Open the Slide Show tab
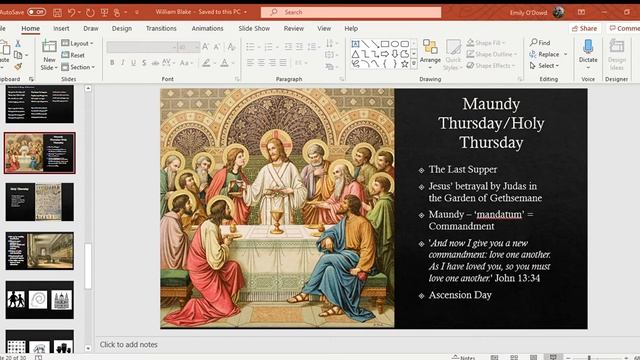Image resolution: width=640 pixels, height=360 pixels. point(254,29)
